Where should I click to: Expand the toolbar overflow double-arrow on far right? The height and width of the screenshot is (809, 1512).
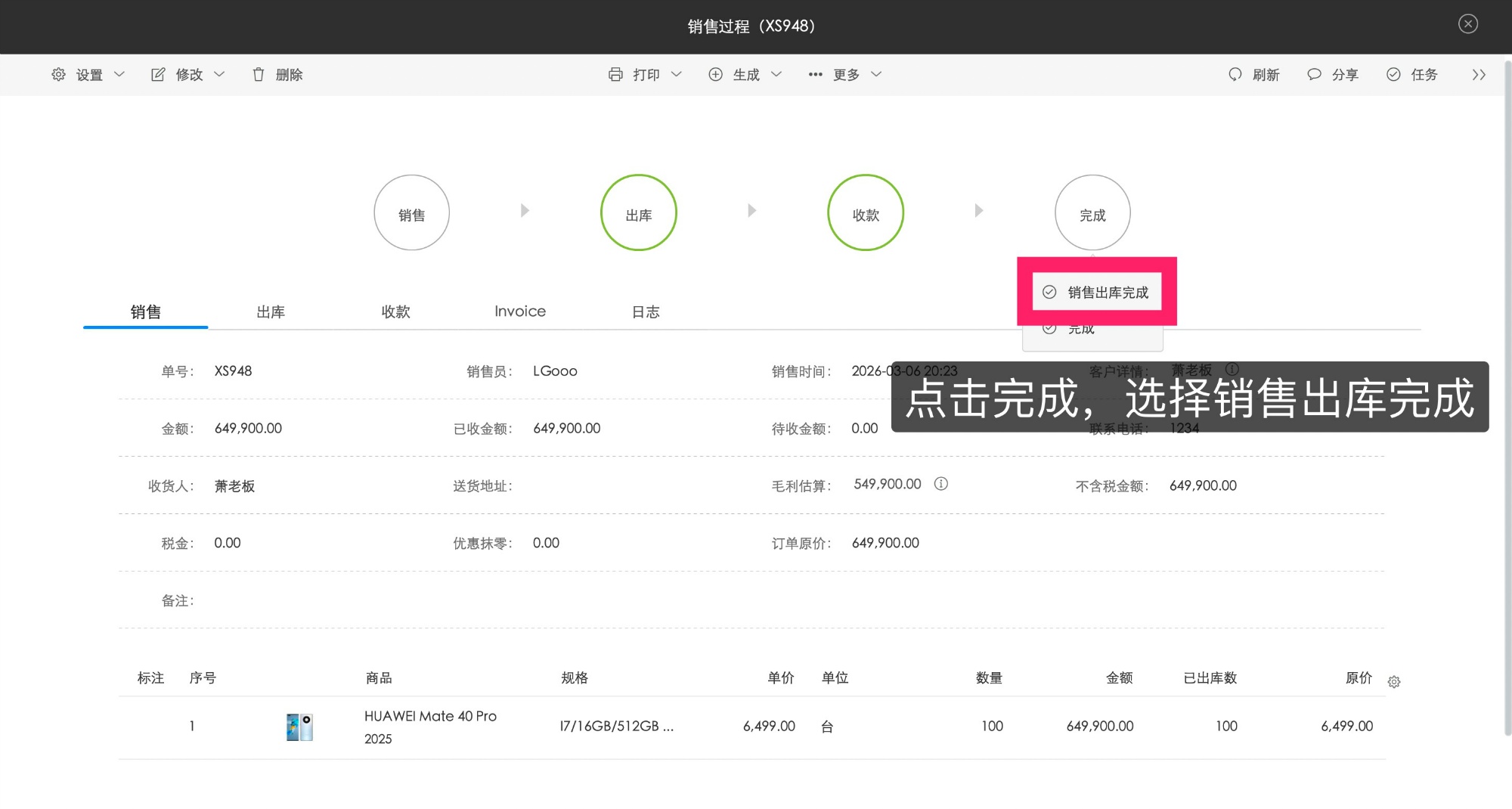[x=1479, y=74]
